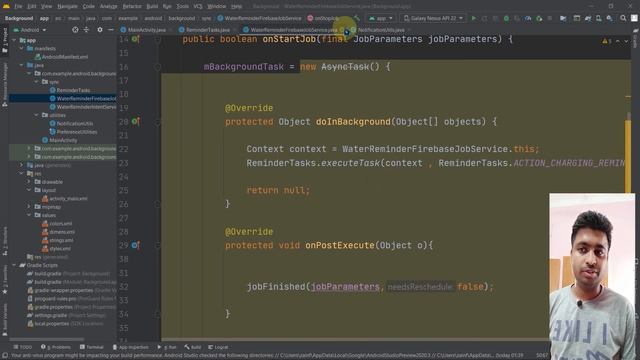Open the TODO tool window
Screen dimensions: 640x360
[23, 347]
